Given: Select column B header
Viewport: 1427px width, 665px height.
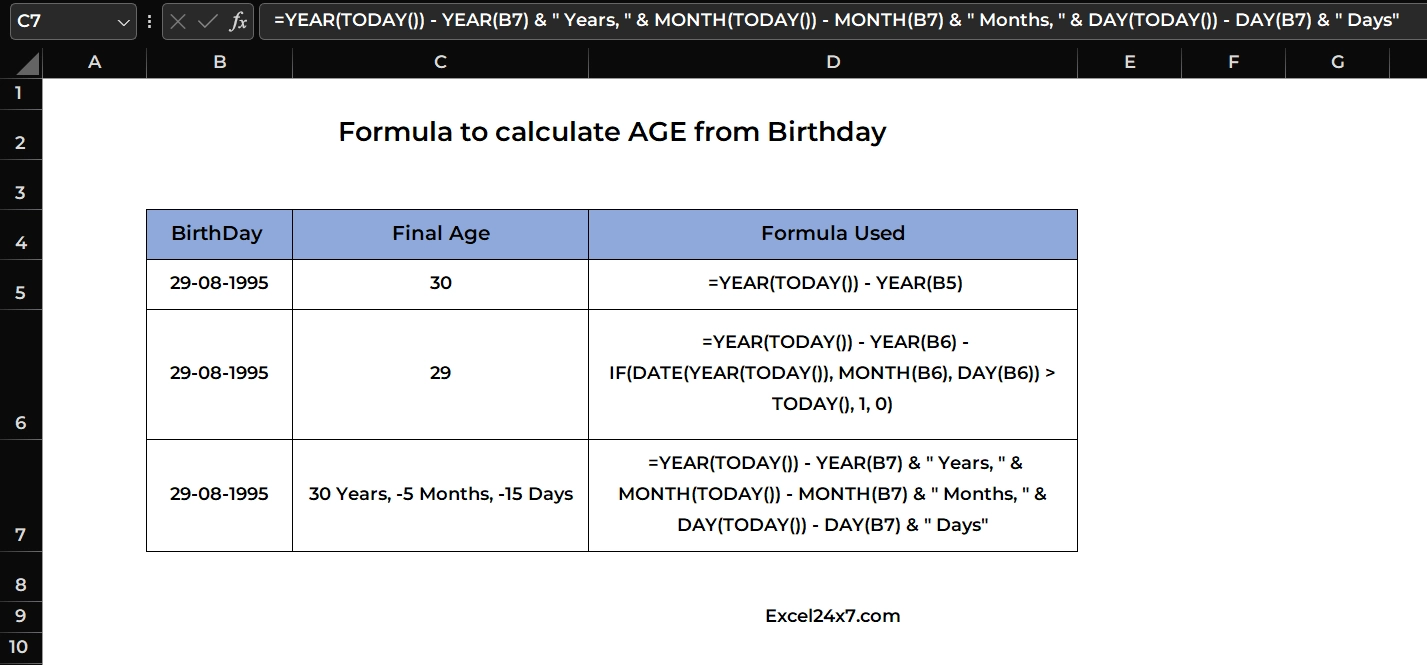Looking at the screenshot, I should pyautogui.click(x=219, y=62).
